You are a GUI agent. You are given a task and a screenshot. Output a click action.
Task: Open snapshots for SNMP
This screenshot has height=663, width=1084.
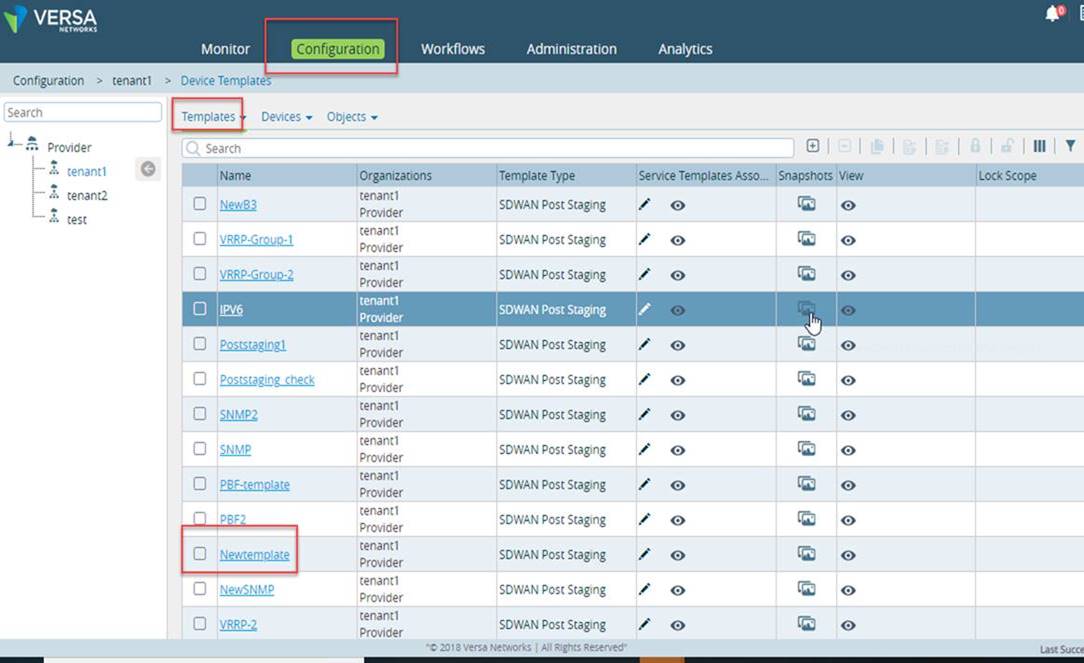(806, 448)
